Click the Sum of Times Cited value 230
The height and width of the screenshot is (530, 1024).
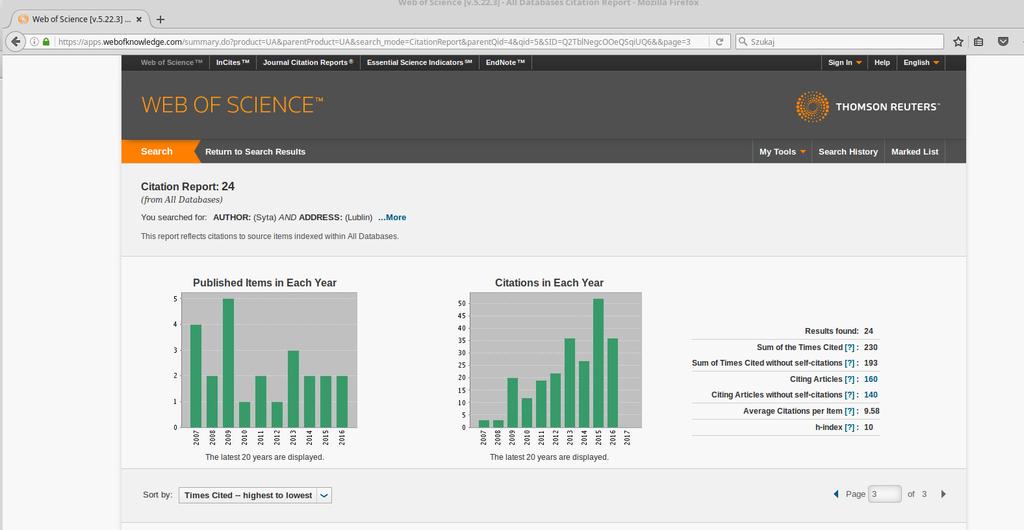[x=871, y=347]
